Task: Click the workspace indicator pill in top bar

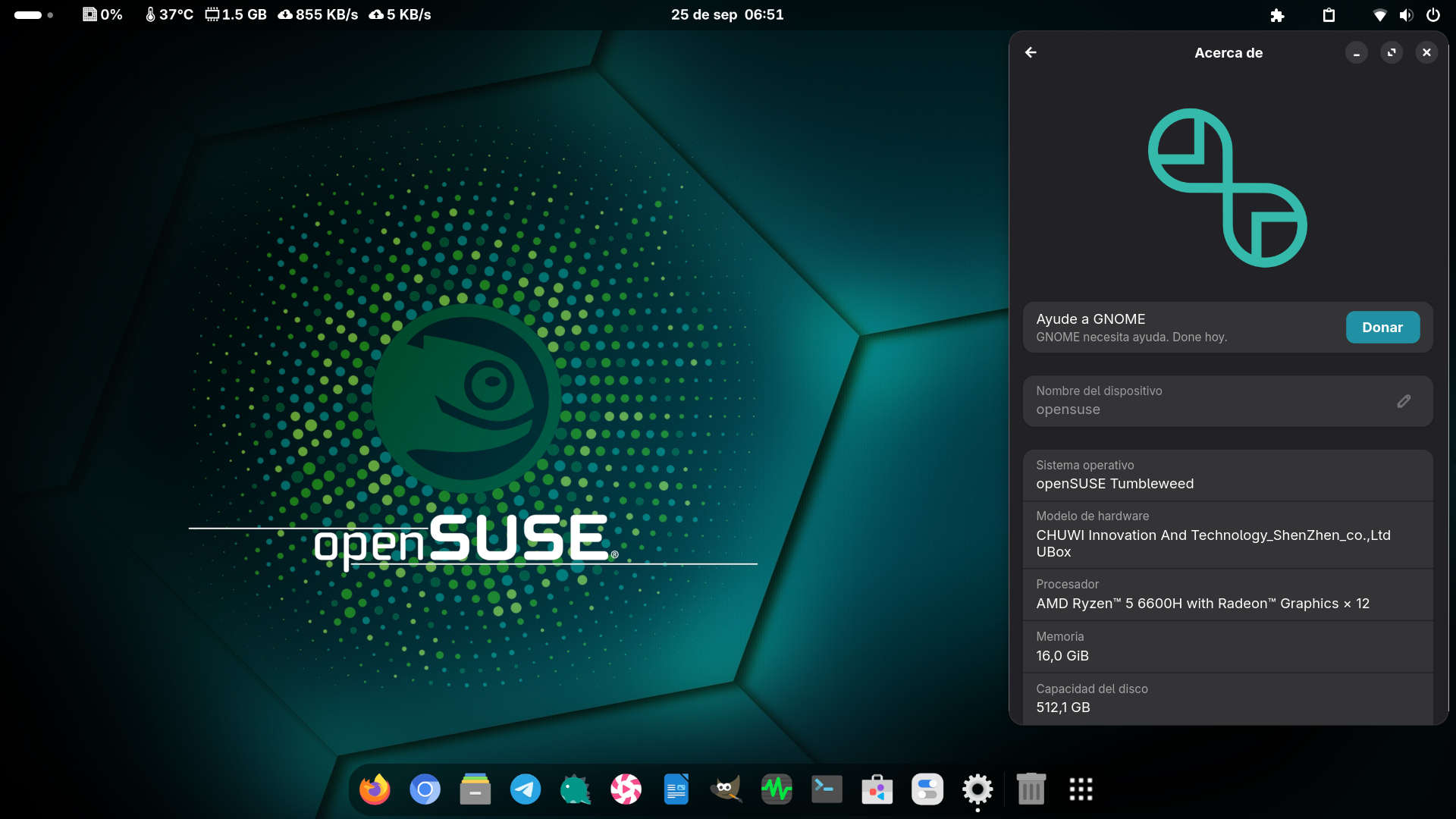Action: pyautogui.click(x=33, y=15)
